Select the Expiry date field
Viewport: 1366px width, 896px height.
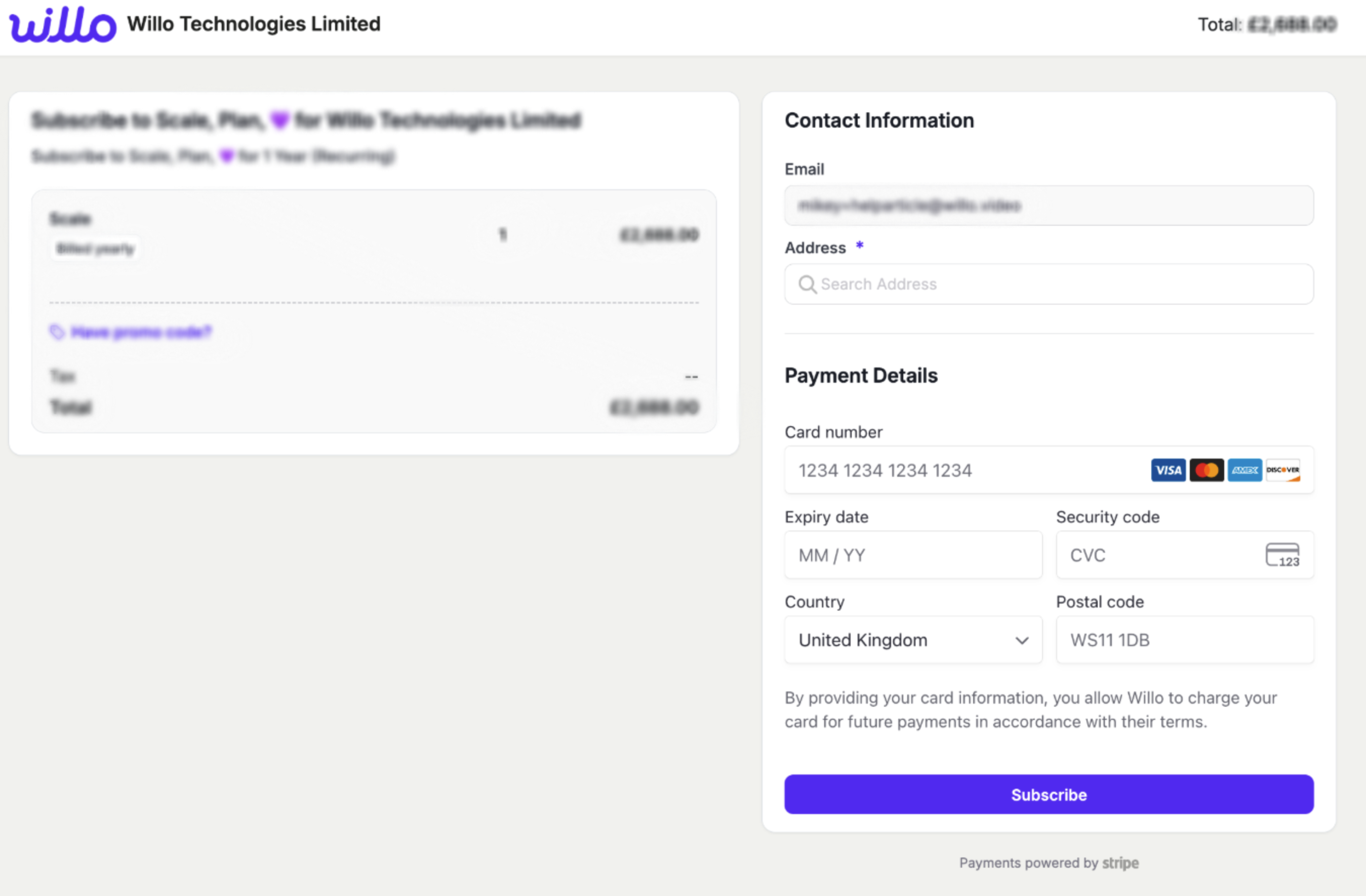point(912,555)
